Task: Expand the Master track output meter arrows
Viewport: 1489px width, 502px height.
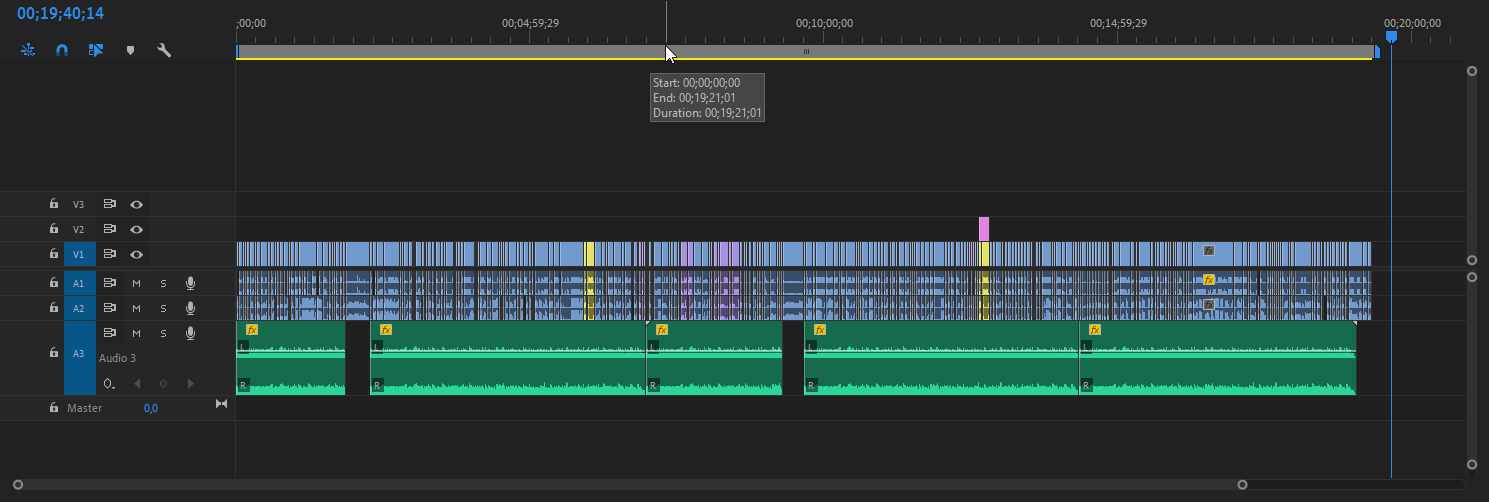Action: click(x=221, y=404)
